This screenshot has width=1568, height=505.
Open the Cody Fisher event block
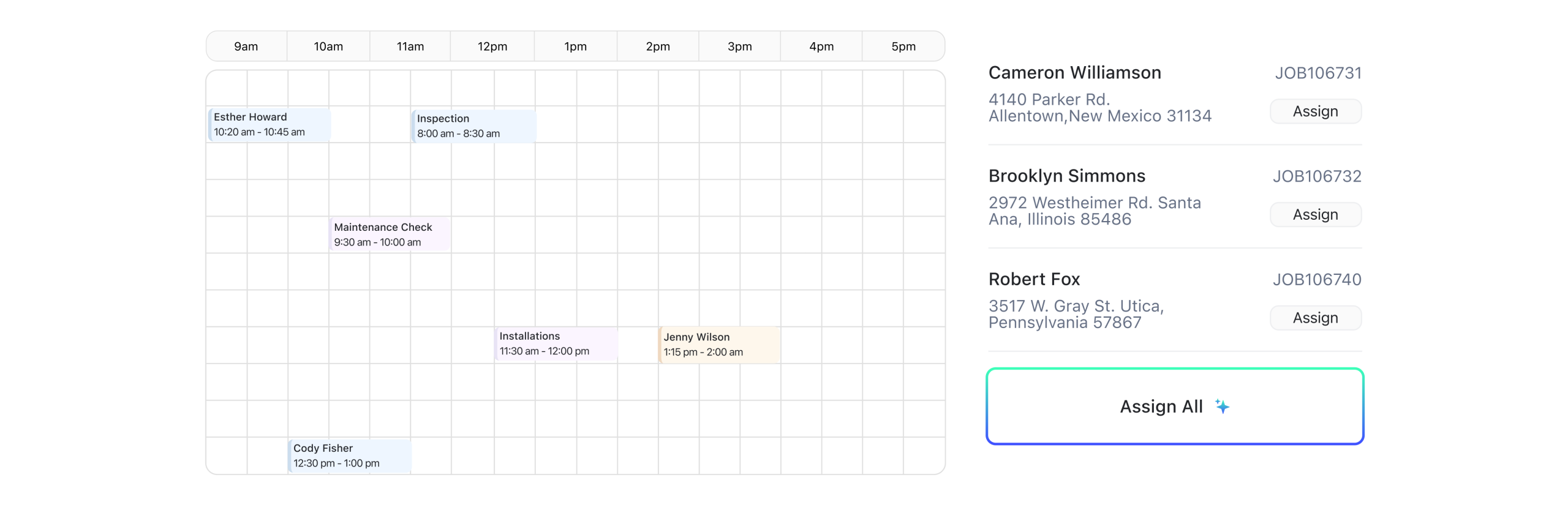(x=349, y=456)
